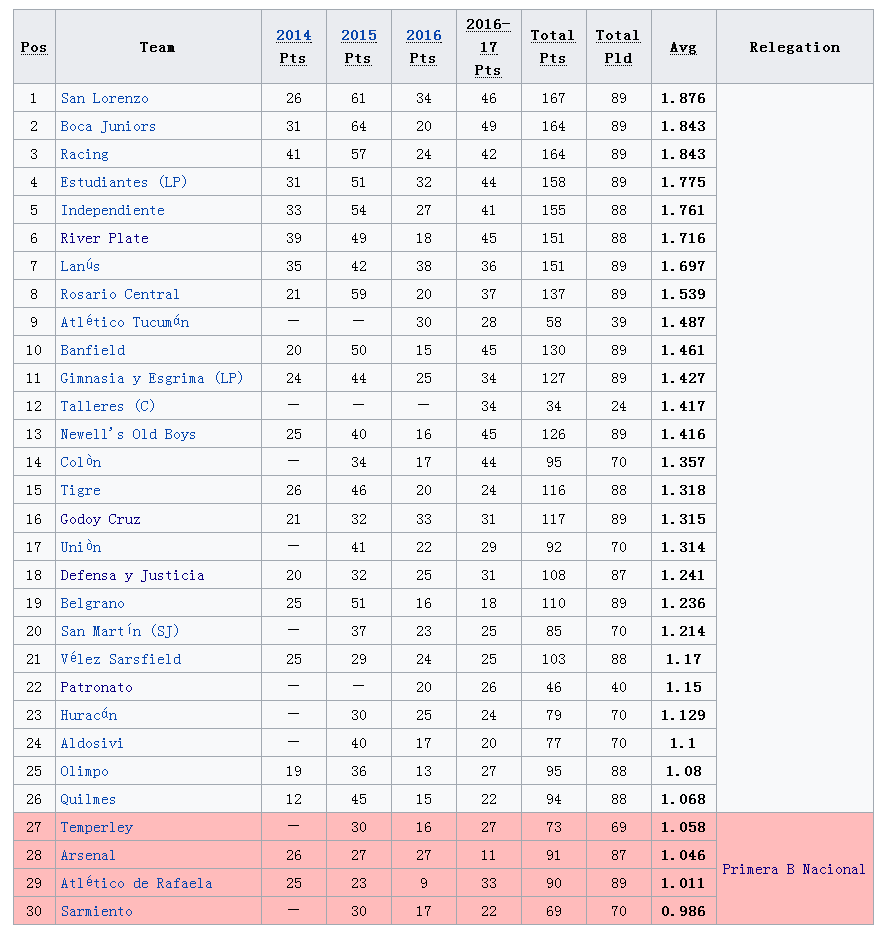Viewport: 888px width, 932px height.
Task: Open the Arsenal team link
Action: pyautogui.click(x=88, y=855)
